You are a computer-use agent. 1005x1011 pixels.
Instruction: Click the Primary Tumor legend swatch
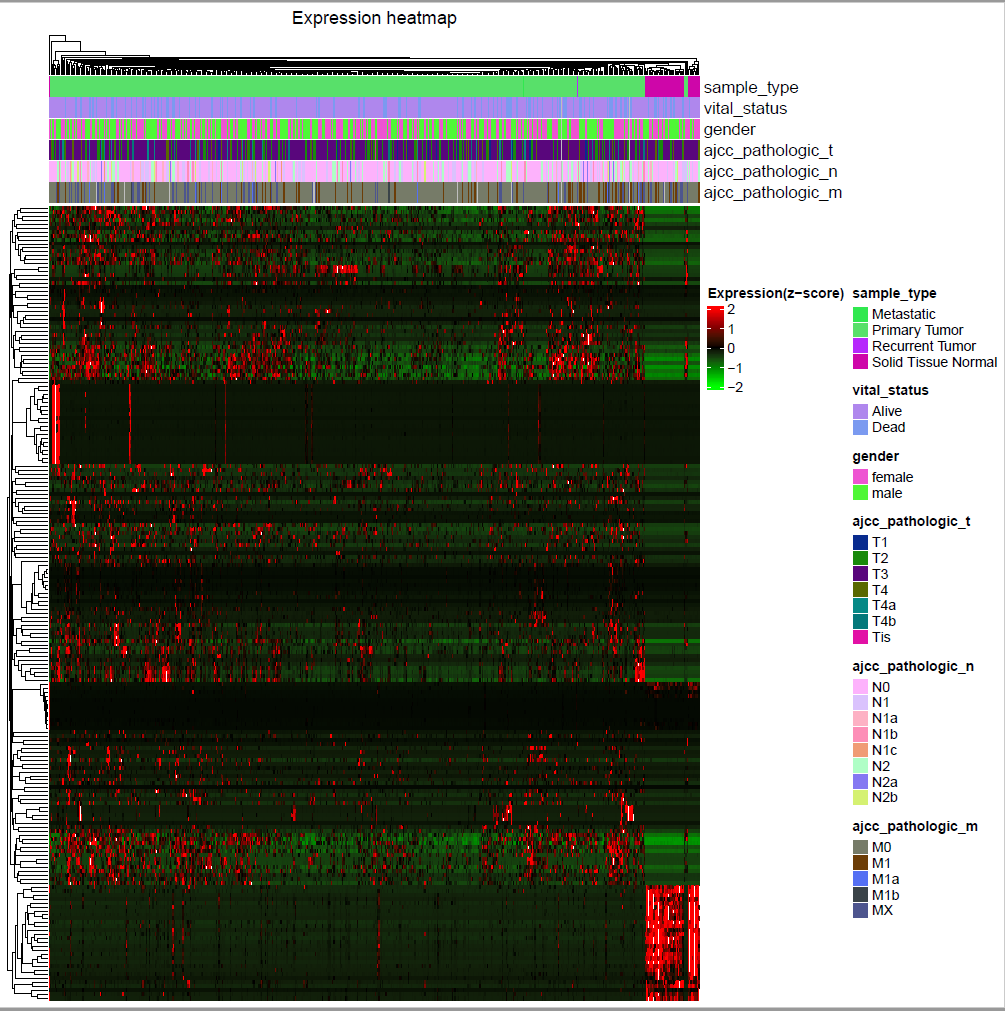[860, 330]
